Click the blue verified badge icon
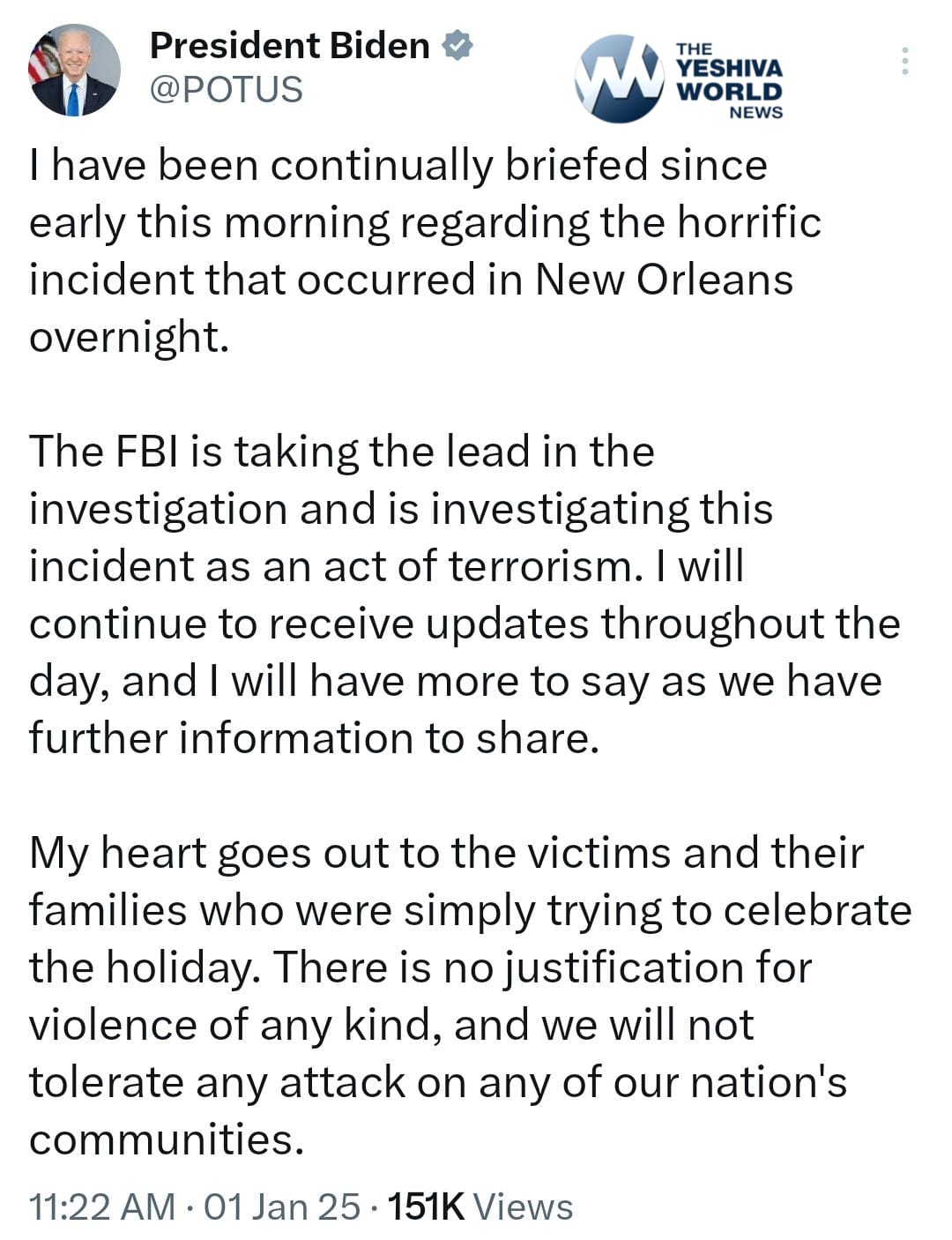The image size is (952, 1240). [457, 45]
